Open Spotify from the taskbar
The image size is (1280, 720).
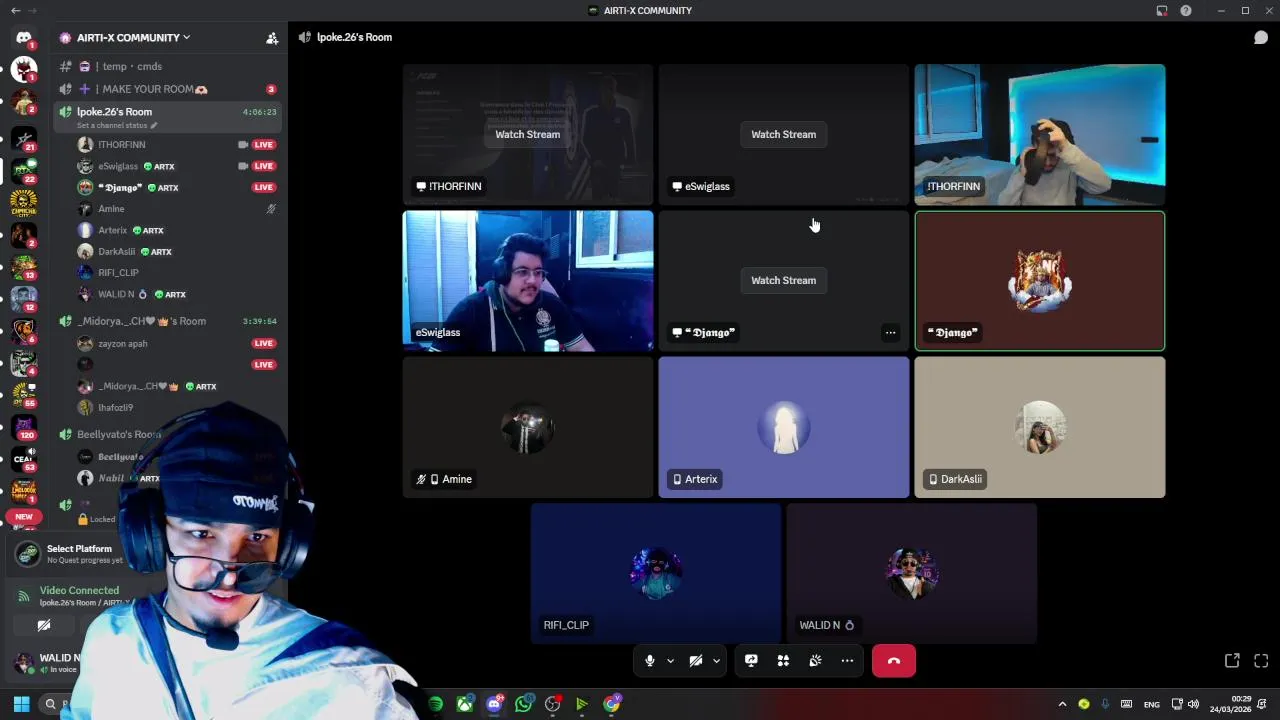pyautogui.click(x=436, y=704)
